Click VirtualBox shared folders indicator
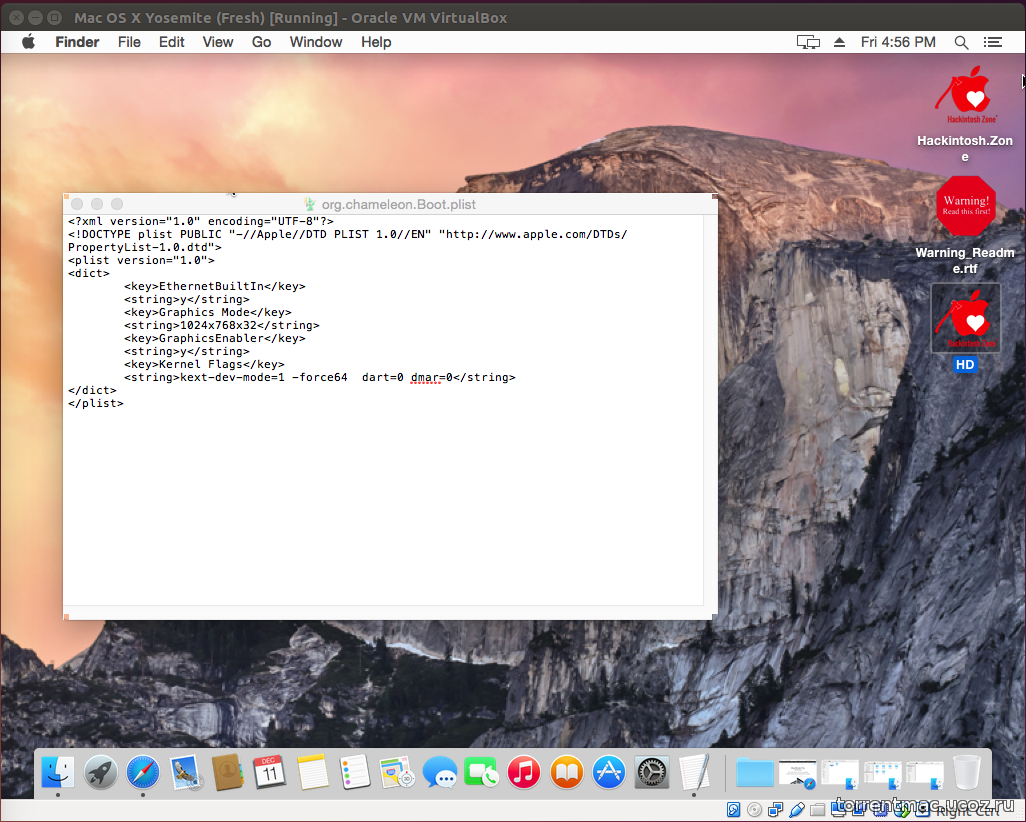Viewport: 1026px width, 822px height. pos(817,810)
